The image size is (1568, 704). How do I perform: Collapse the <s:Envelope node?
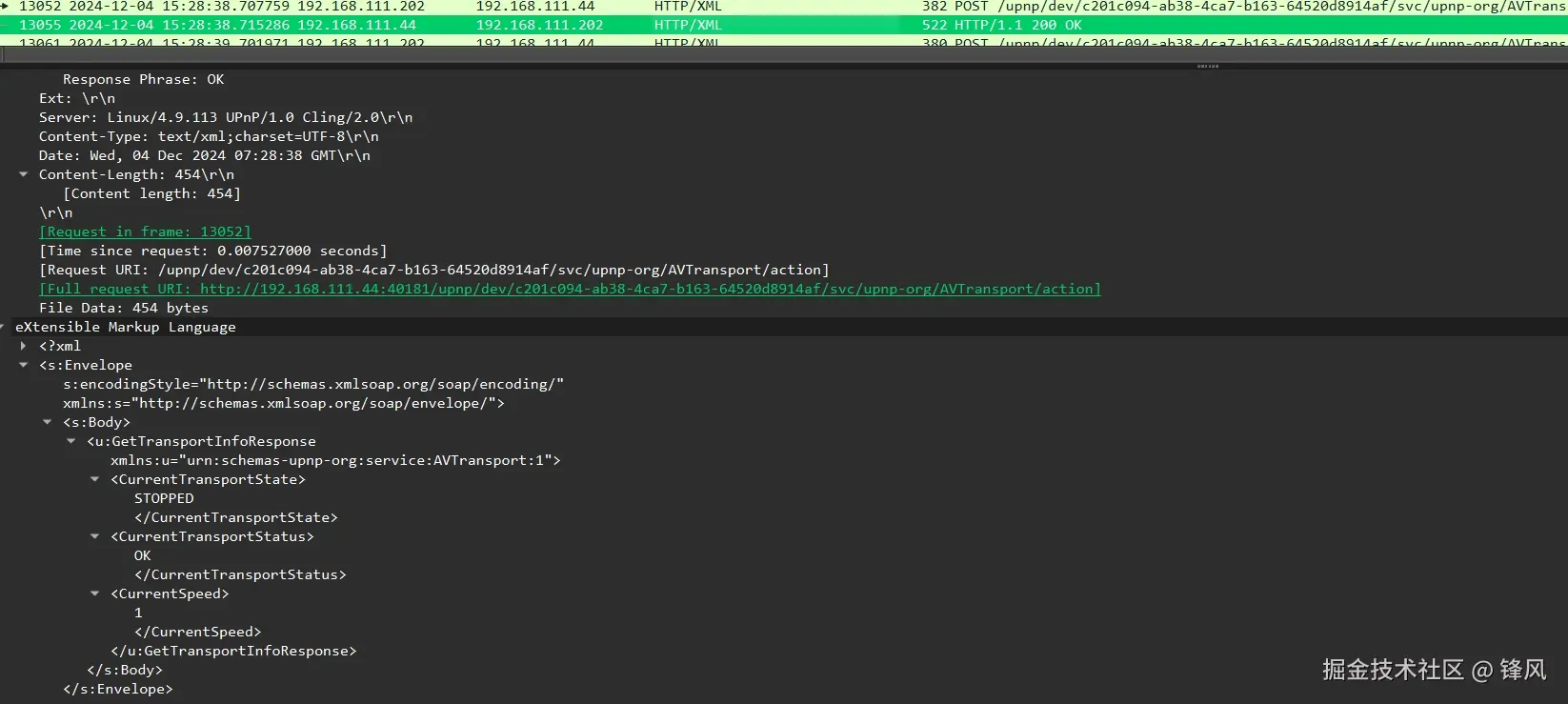coord(23,365)
